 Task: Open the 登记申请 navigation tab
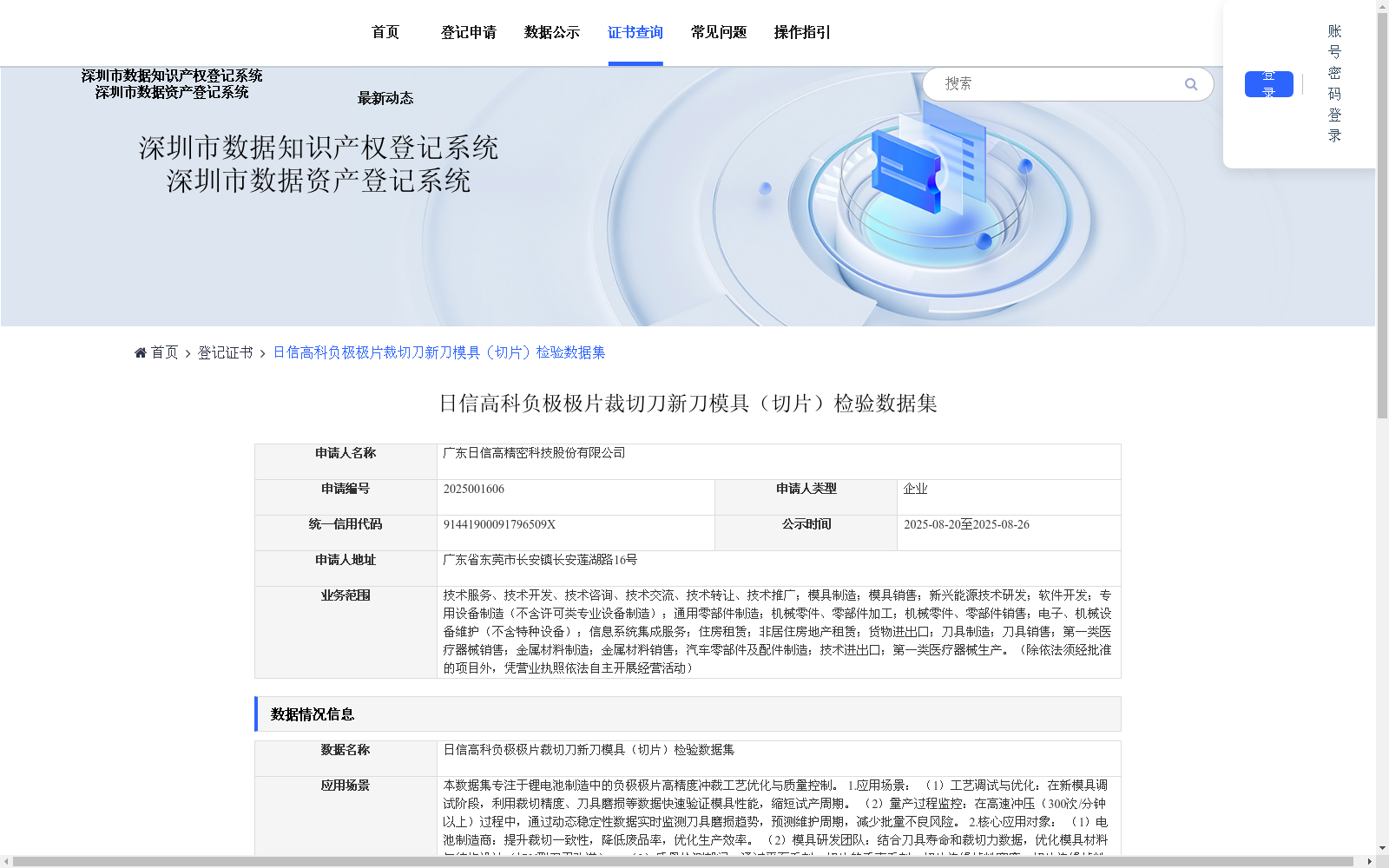point(469,32)
